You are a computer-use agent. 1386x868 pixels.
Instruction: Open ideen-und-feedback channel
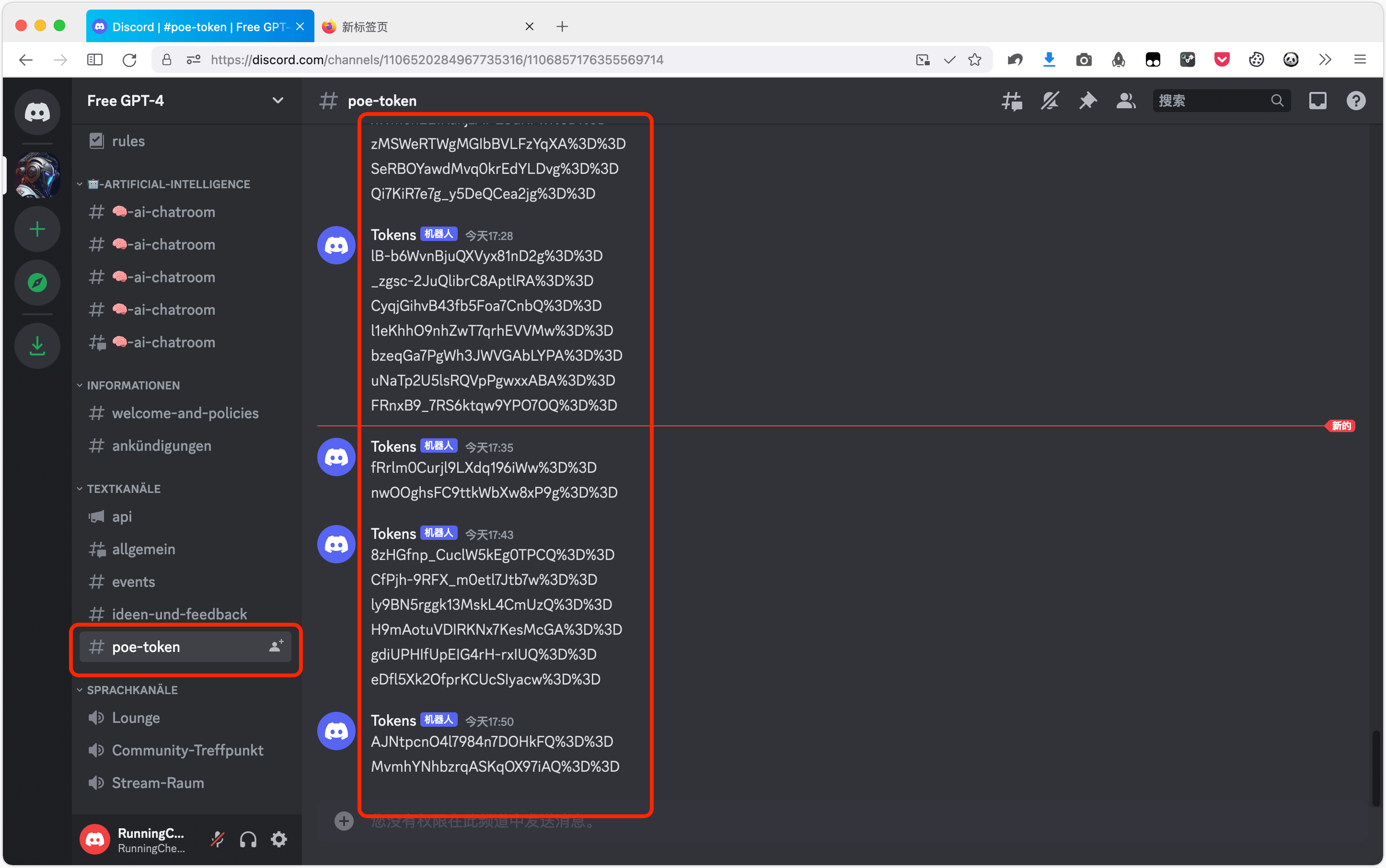point(186,614)
